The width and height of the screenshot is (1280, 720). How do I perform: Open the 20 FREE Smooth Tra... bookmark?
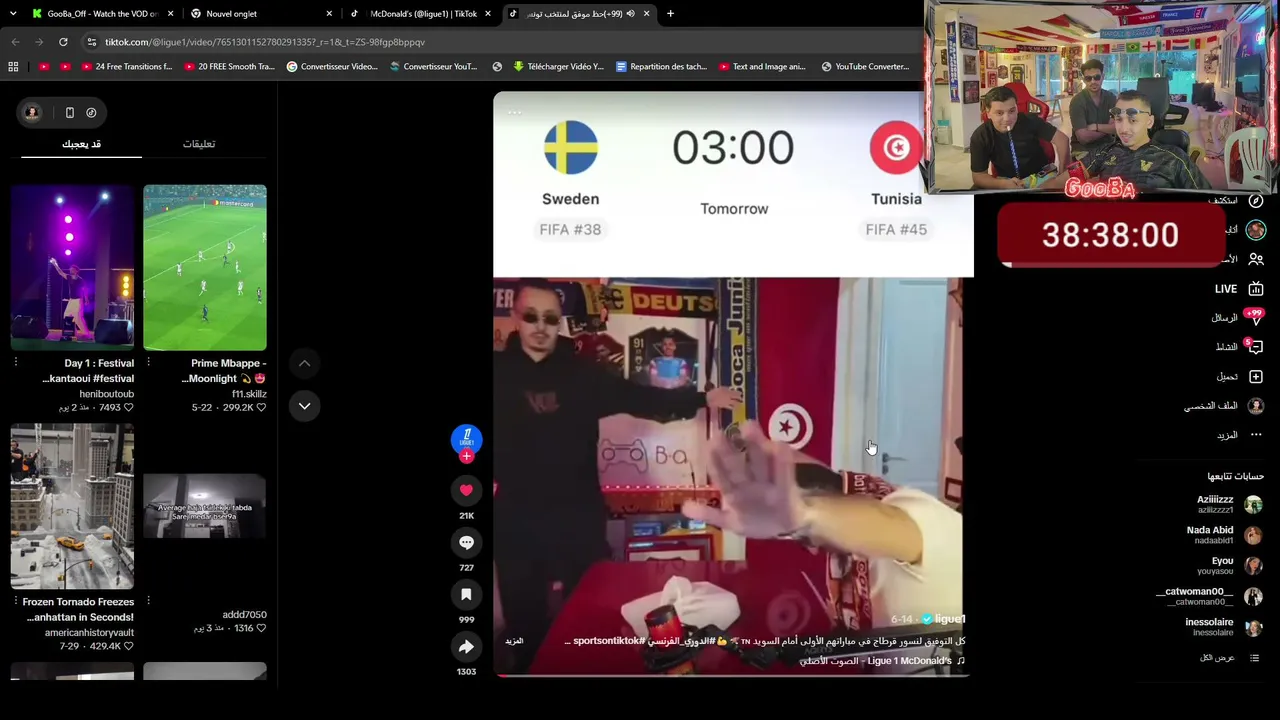click(227, 67)
